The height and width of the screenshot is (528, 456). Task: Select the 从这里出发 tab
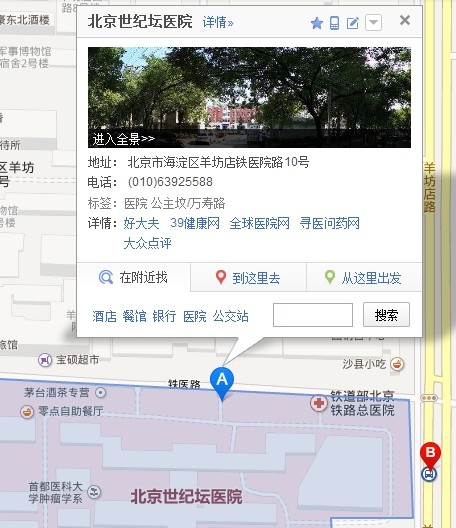point(364,278)
